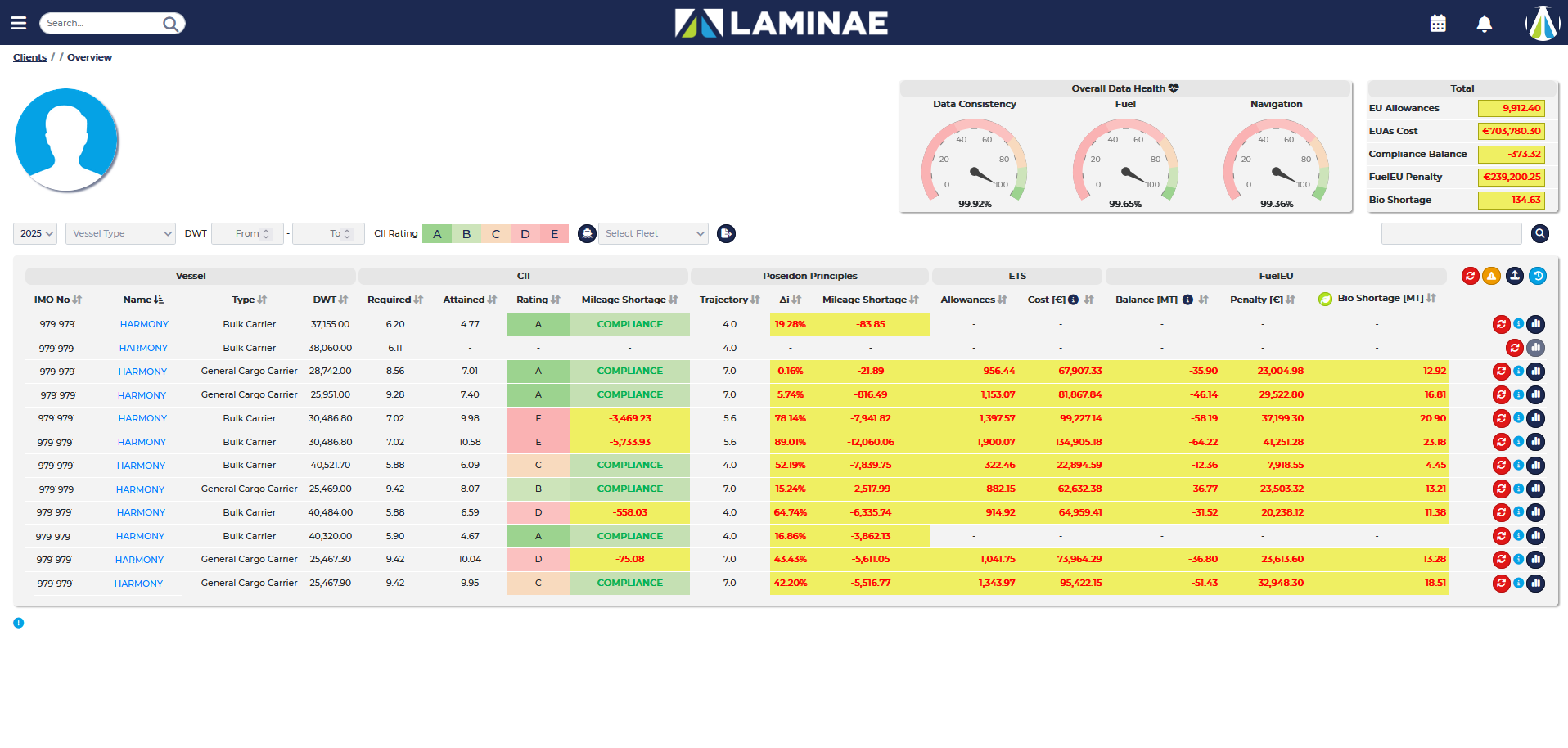
Task: Open the 2025 year dropdown
Action: click(x=35, y=233)
